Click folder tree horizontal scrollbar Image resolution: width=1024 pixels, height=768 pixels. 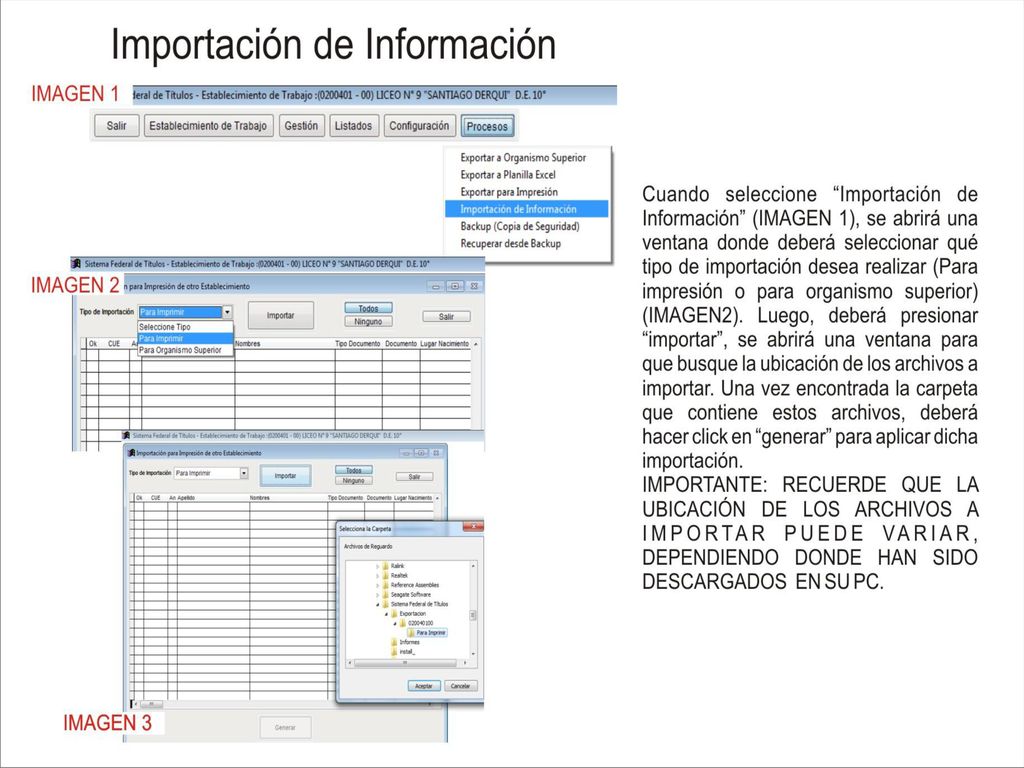[408, 662]
